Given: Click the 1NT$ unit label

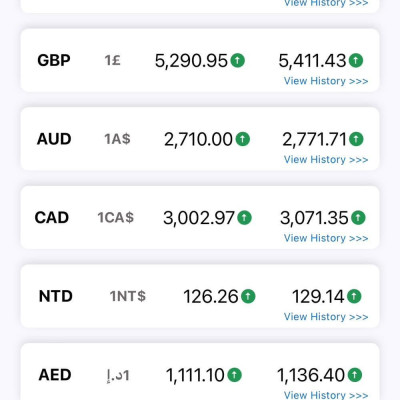Looking at the screenshot, I should point(128,296).
